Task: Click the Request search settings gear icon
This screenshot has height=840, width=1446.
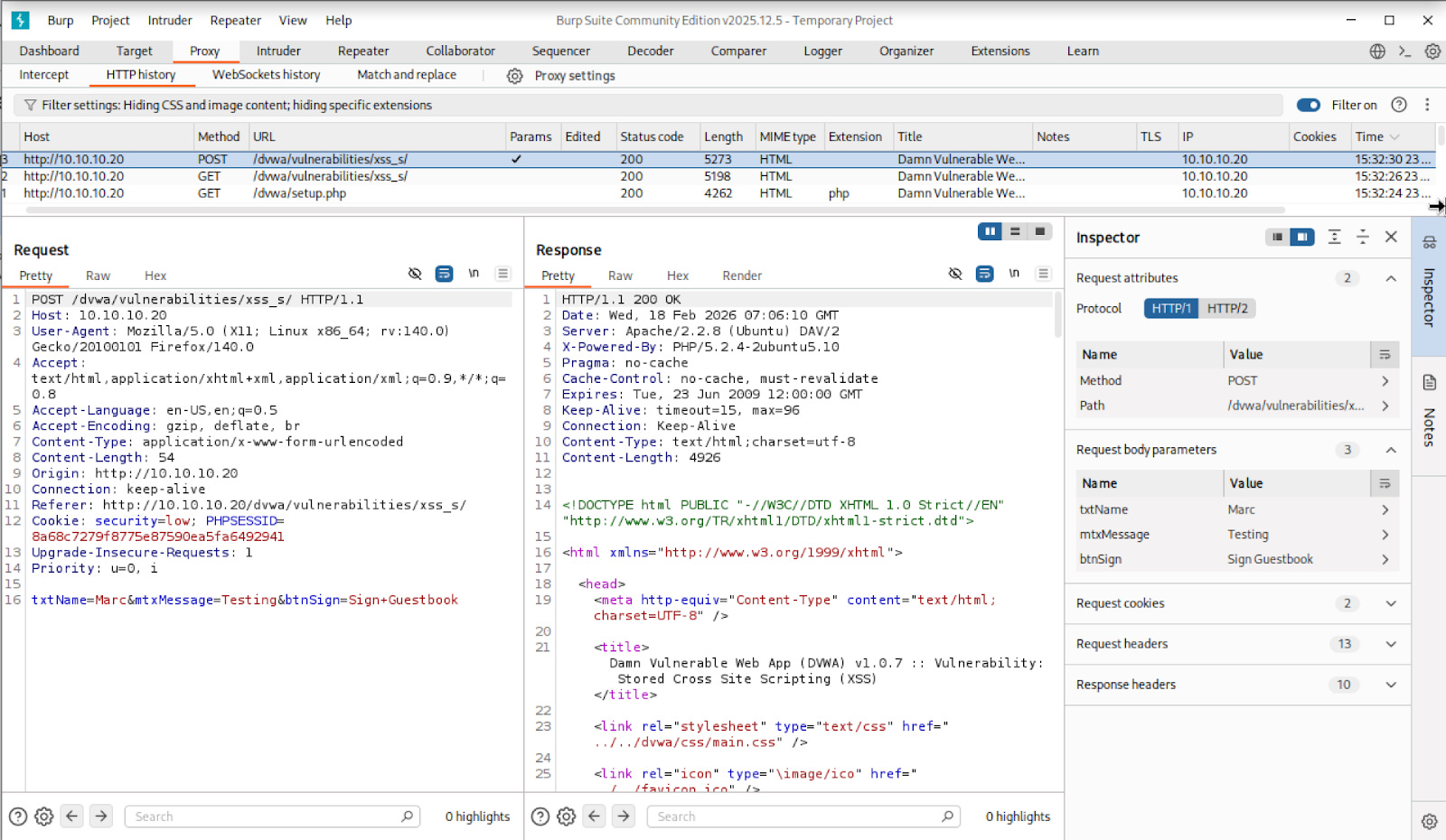Action: coord(43,817)
